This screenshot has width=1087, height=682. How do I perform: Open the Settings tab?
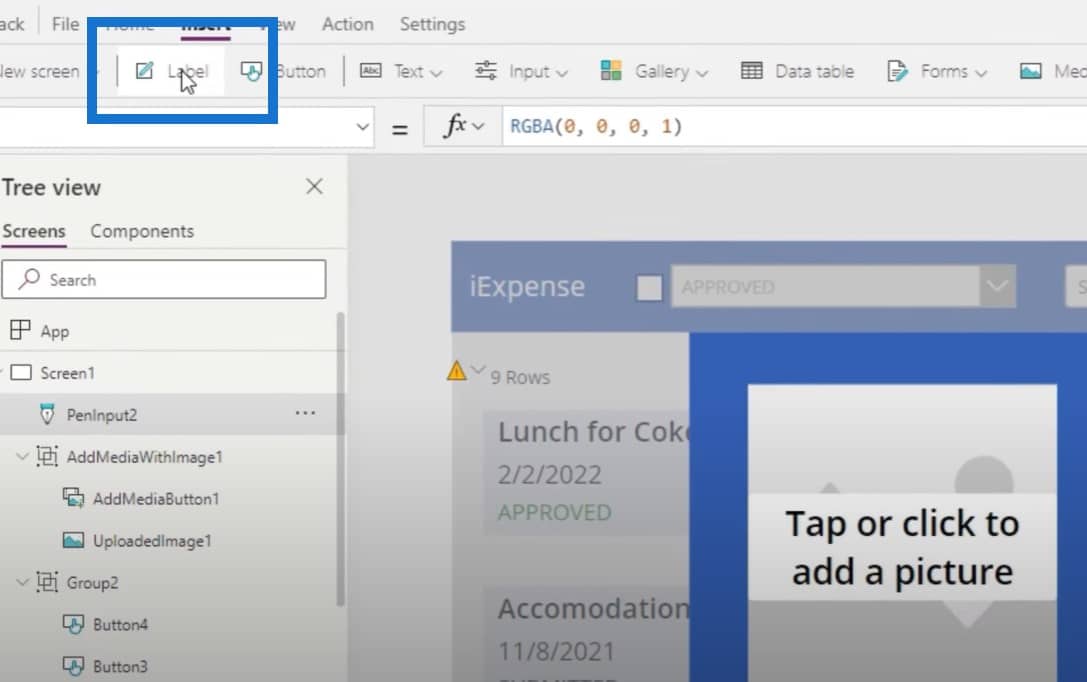click(432, 24)
